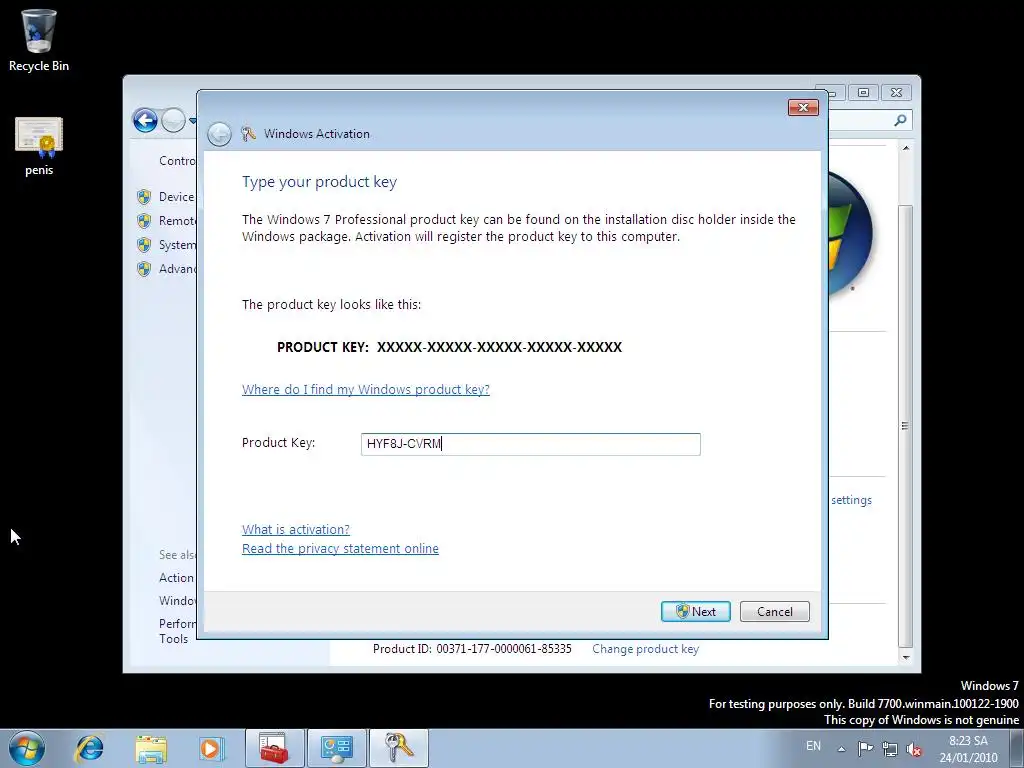
Task: Switch to Control Panel taskbar button
Action: pos(337,748)
